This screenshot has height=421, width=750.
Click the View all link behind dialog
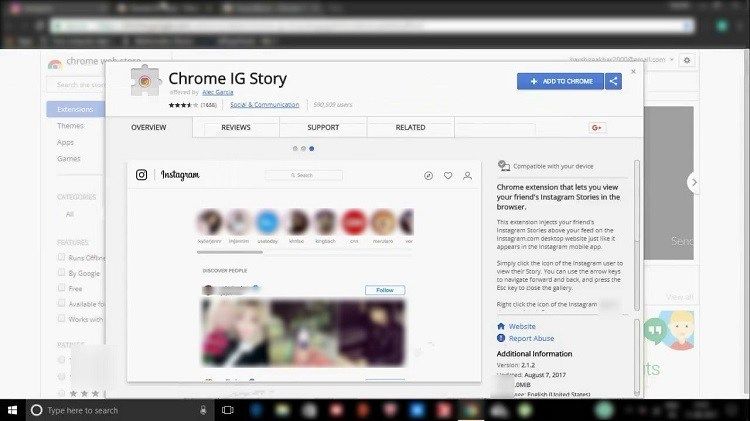679,297
